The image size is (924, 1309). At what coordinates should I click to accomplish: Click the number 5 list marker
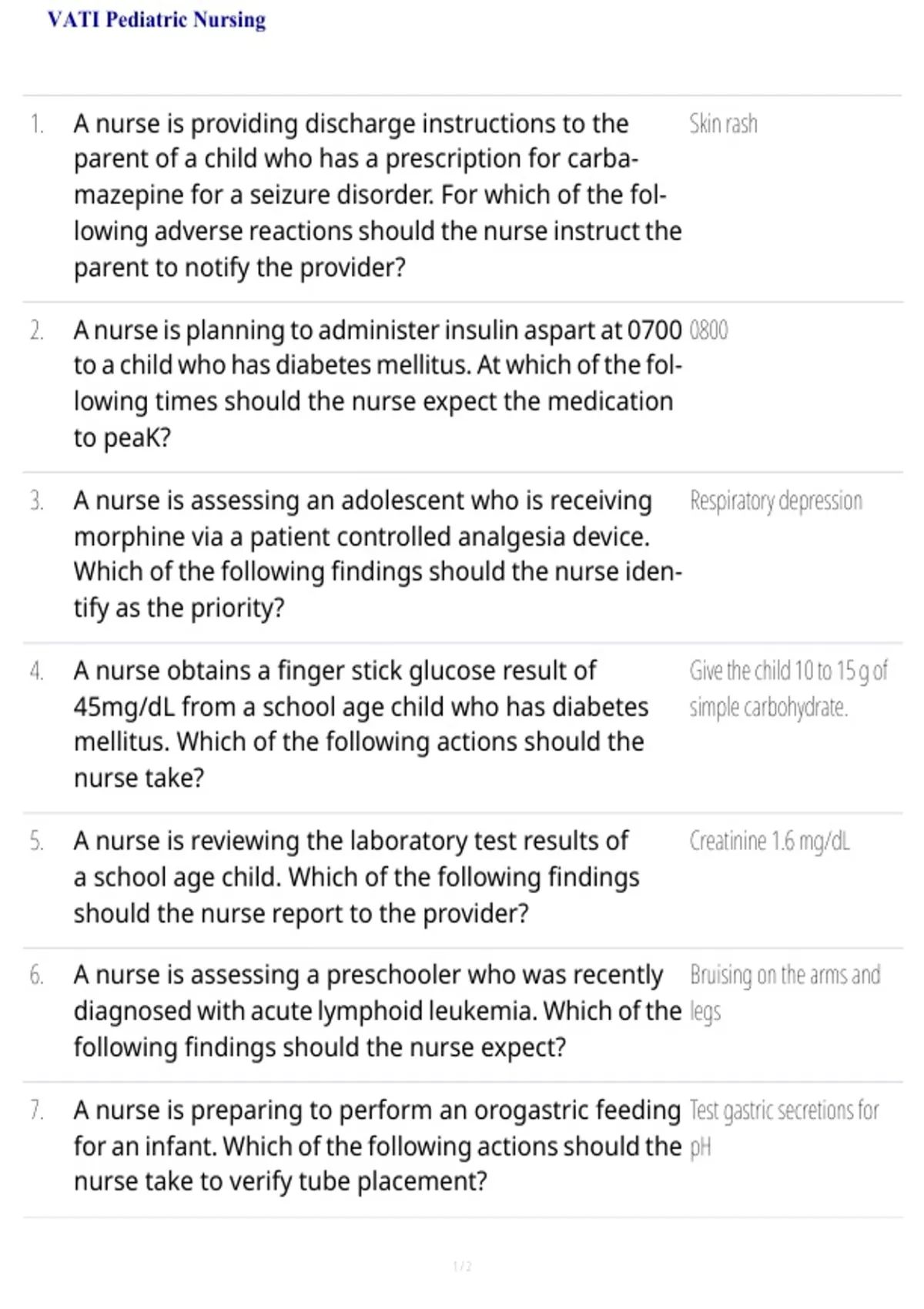(36, 841)
